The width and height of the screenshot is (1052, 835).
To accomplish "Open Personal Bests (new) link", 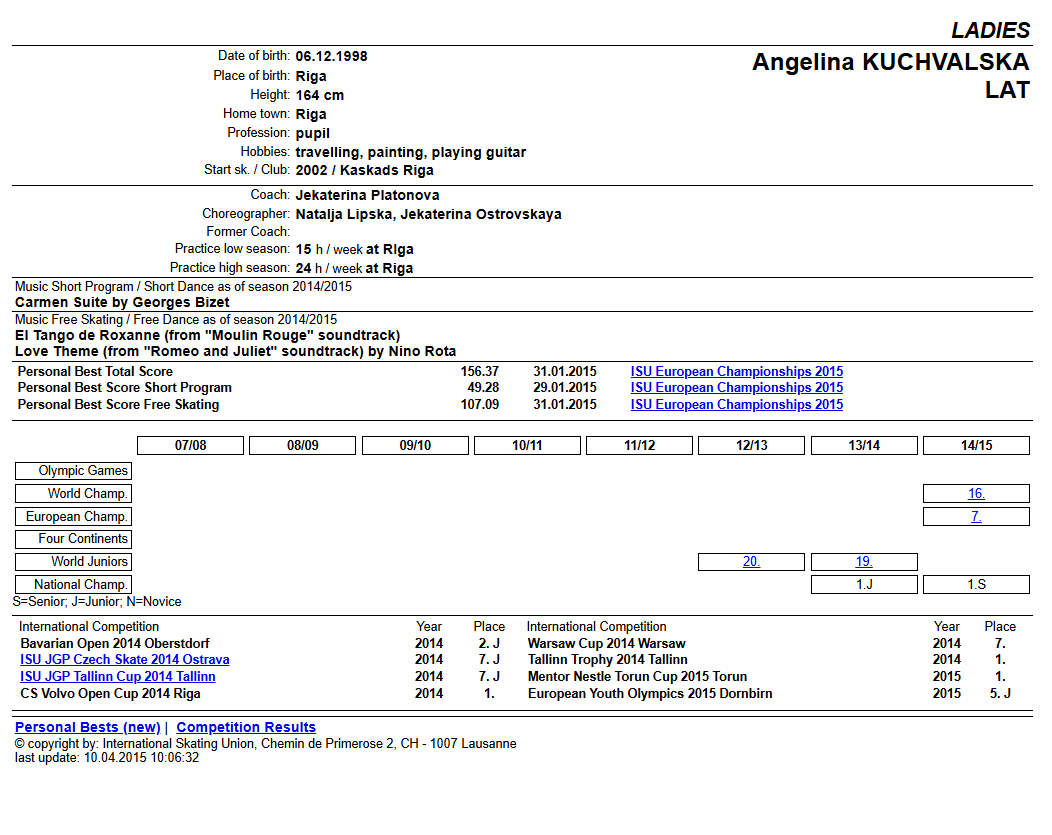I will [x=87, y=727].
